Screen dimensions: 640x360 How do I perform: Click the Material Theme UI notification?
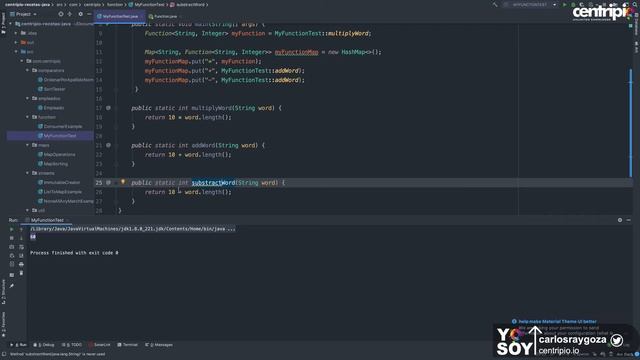click(x=557, y=322)
